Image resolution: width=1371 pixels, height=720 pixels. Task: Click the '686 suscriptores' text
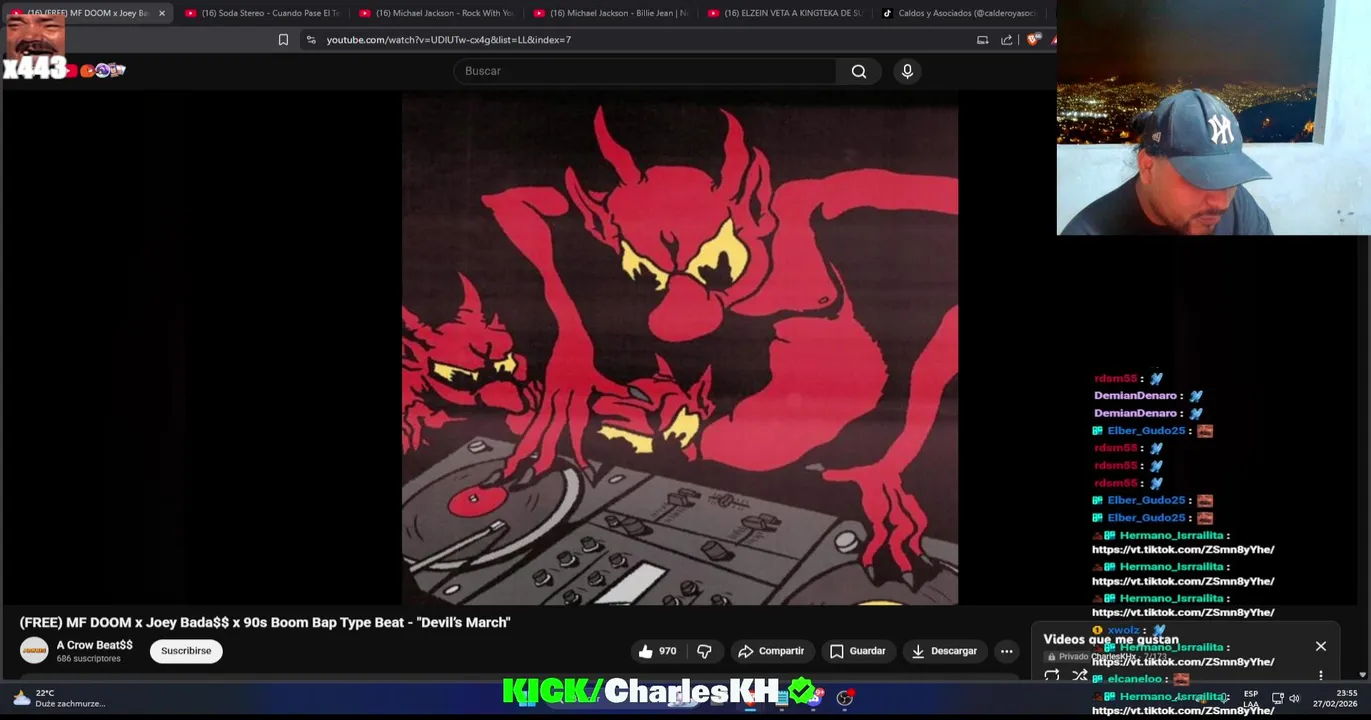point(88,659)
